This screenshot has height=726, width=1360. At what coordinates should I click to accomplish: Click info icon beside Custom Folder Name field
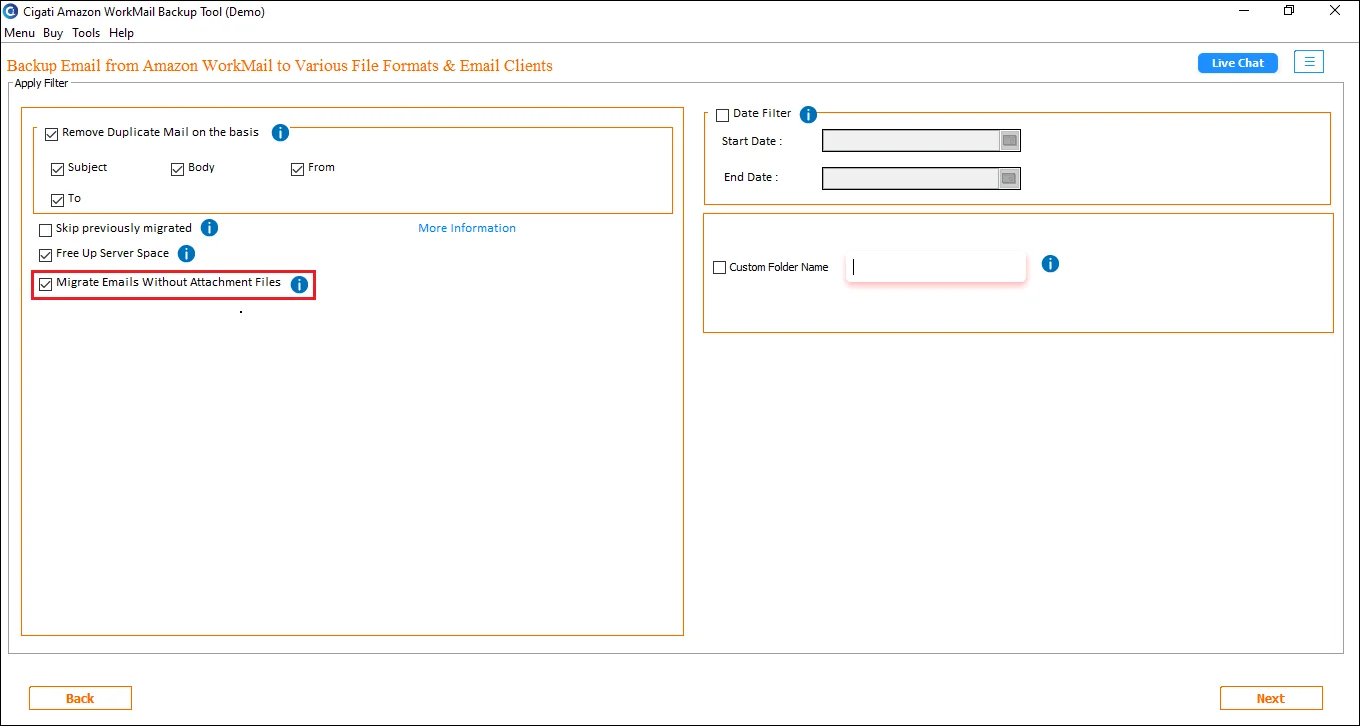(x=1050, y=264)
